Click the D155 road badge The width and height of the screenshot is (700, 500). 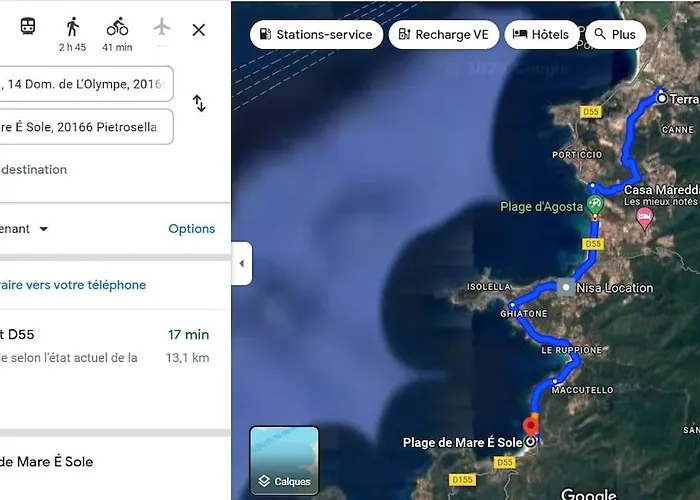462,479
